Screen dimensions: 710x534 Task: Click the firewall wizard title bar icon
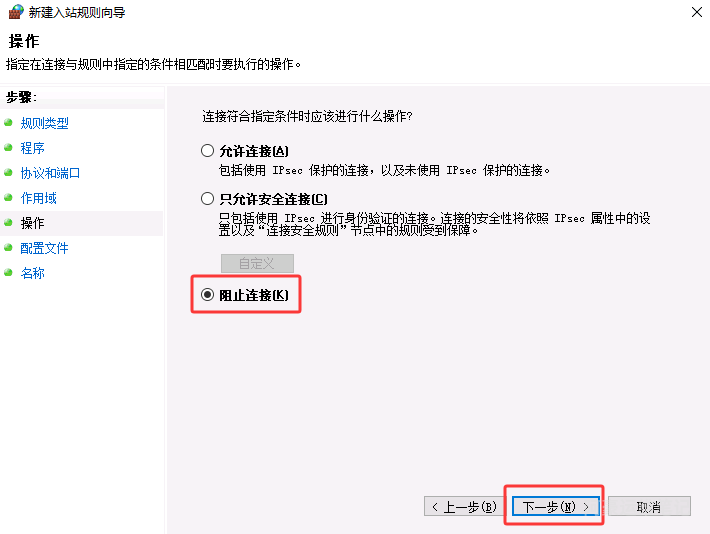tap(16, 12)
